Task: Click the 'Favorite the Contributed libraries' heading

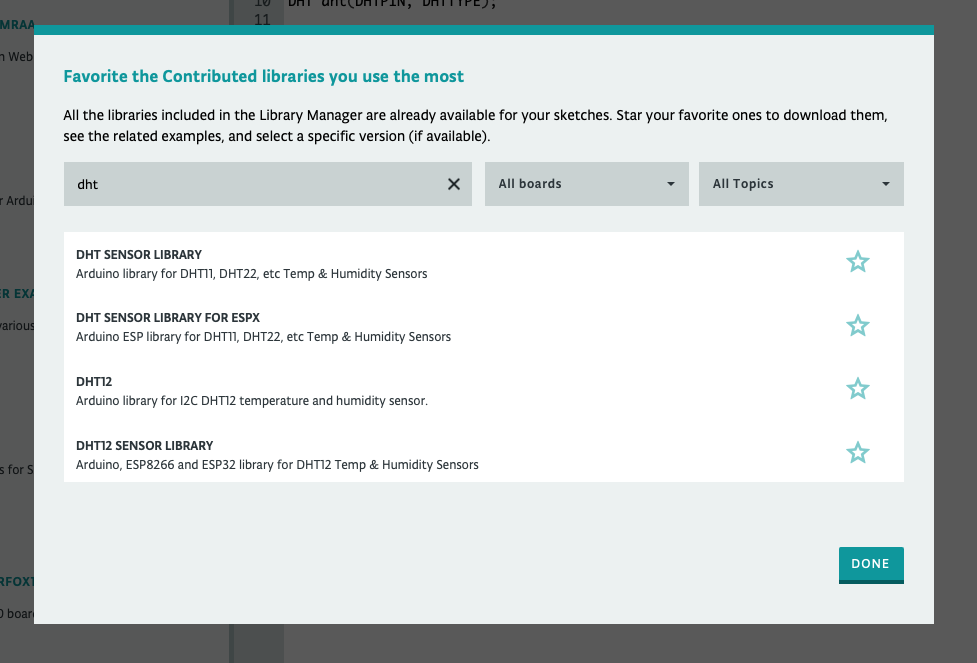Action: [x=263, y=76]
